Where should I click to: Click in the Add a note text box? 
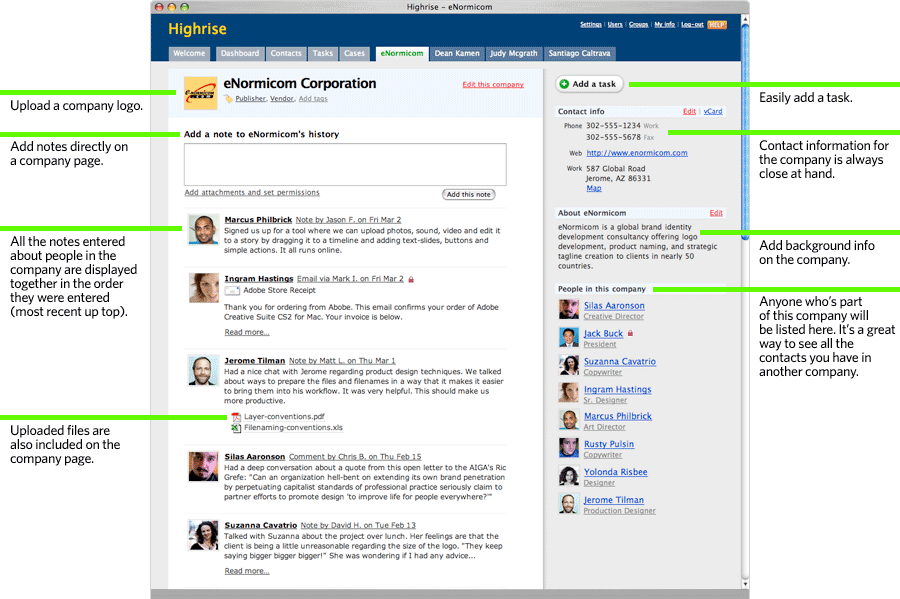[345, 164]
